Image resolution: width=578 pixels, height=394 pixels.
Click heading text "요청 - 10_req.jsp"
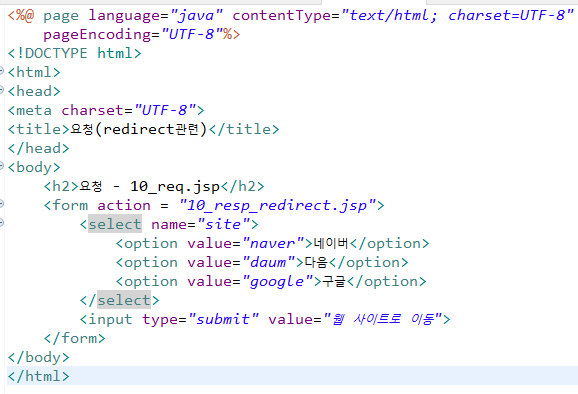(x=149, y=187)
